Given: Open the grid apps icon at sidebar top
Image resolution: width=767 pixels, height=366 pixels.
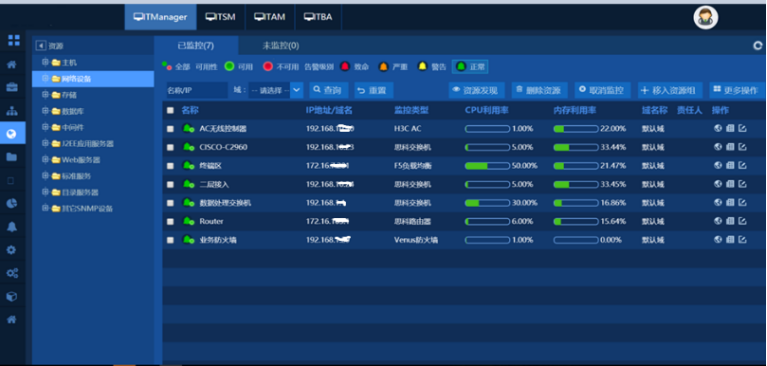Looking at the screenshot, I should tap(14, 41).
